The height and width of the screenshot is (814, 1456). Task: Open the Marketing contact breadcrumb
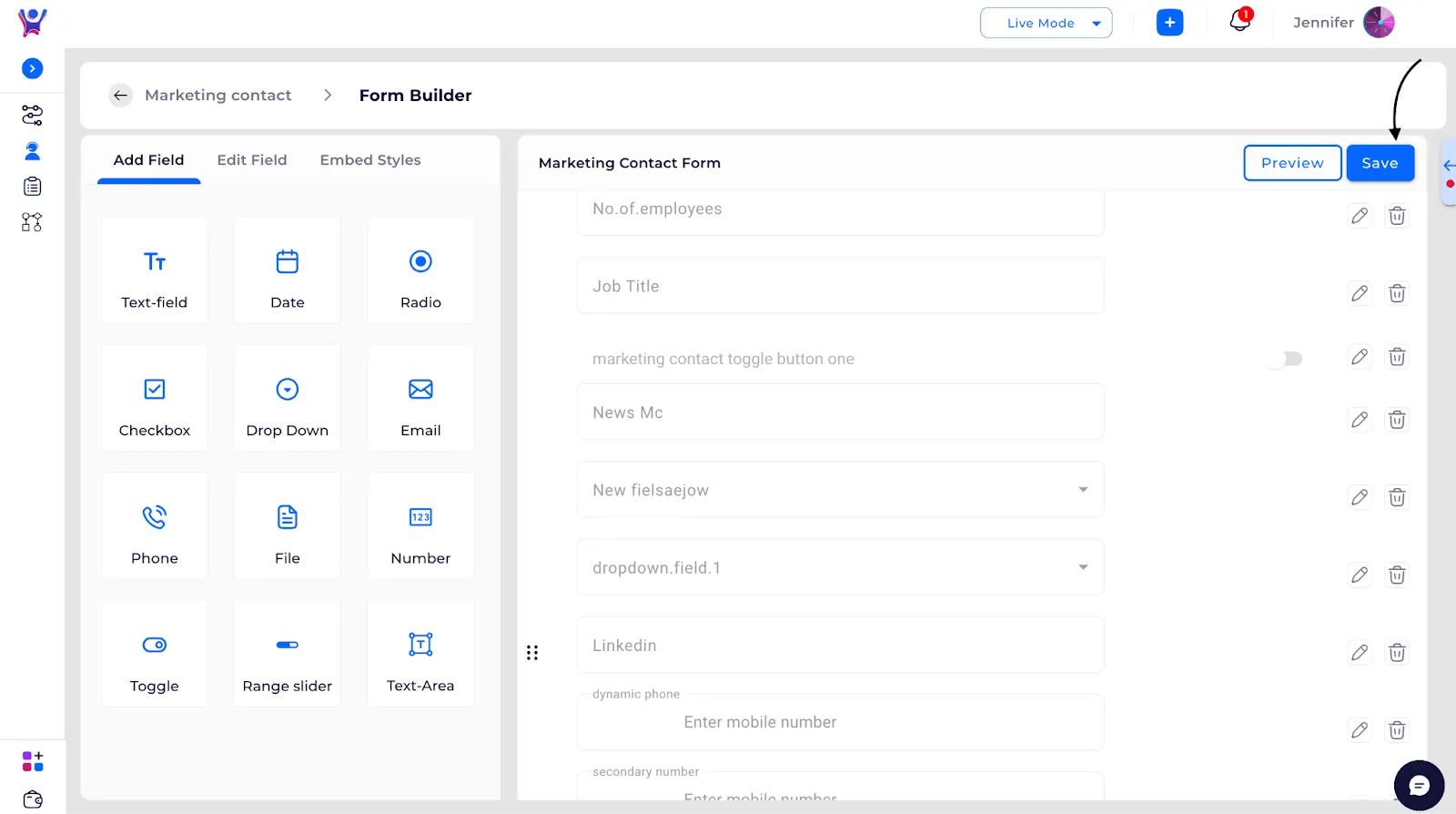click(218, 95)
